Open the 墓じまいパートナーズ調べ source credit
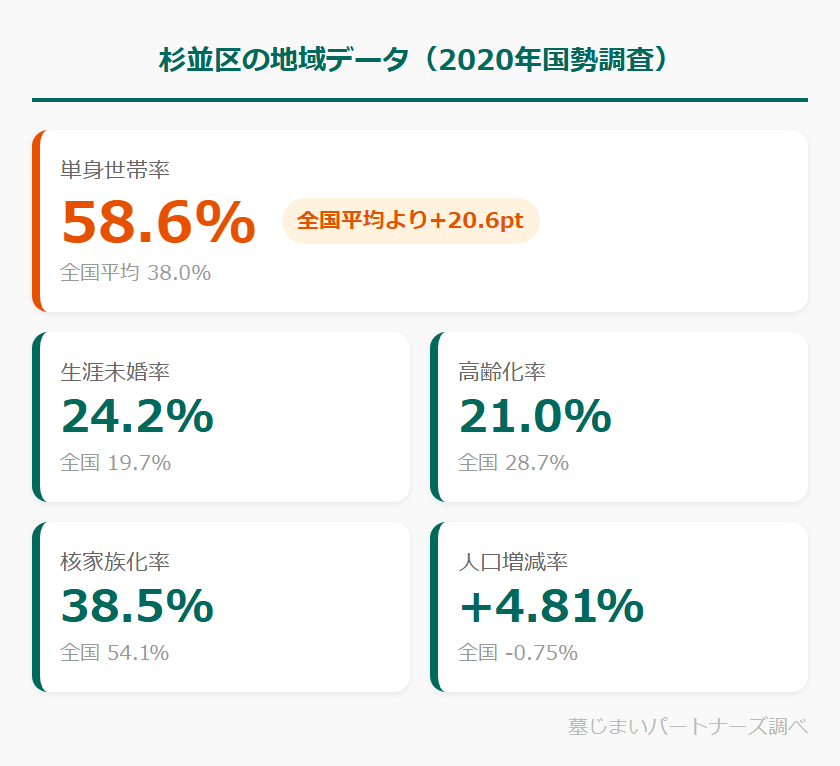The image size is (840, 766). pyautogui.click(x=687, y=726)
